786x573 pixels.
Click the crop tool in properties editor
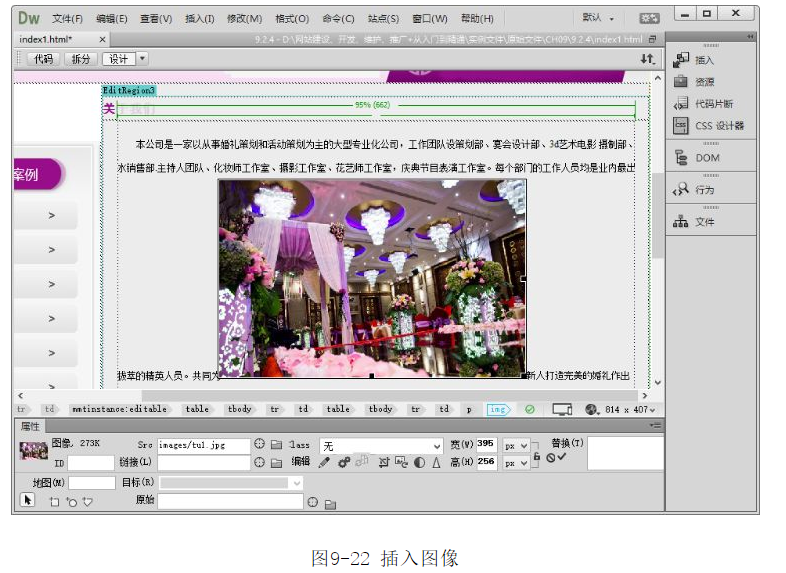pos(384,463)
